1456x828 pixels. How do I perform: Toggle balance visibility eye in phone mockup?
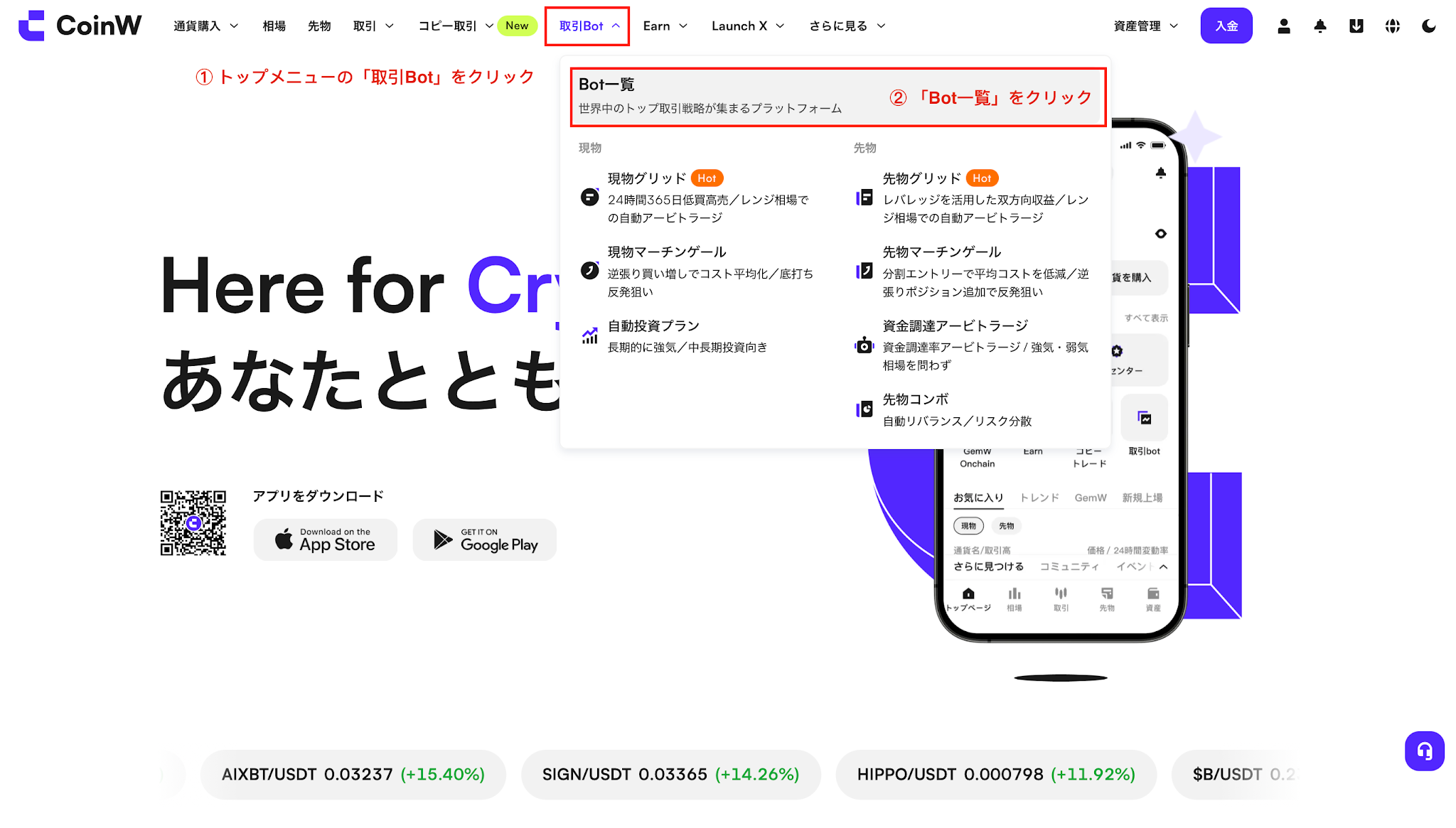[1161, 234]
